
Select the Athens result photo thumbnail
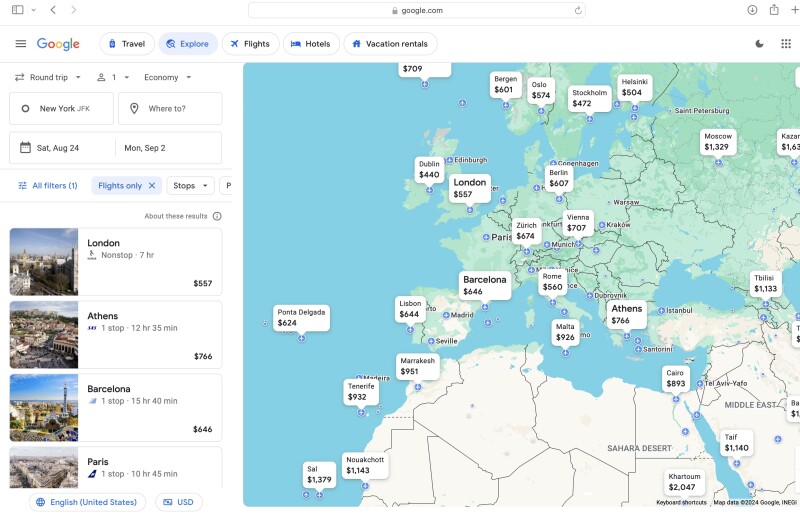[44, 335]
